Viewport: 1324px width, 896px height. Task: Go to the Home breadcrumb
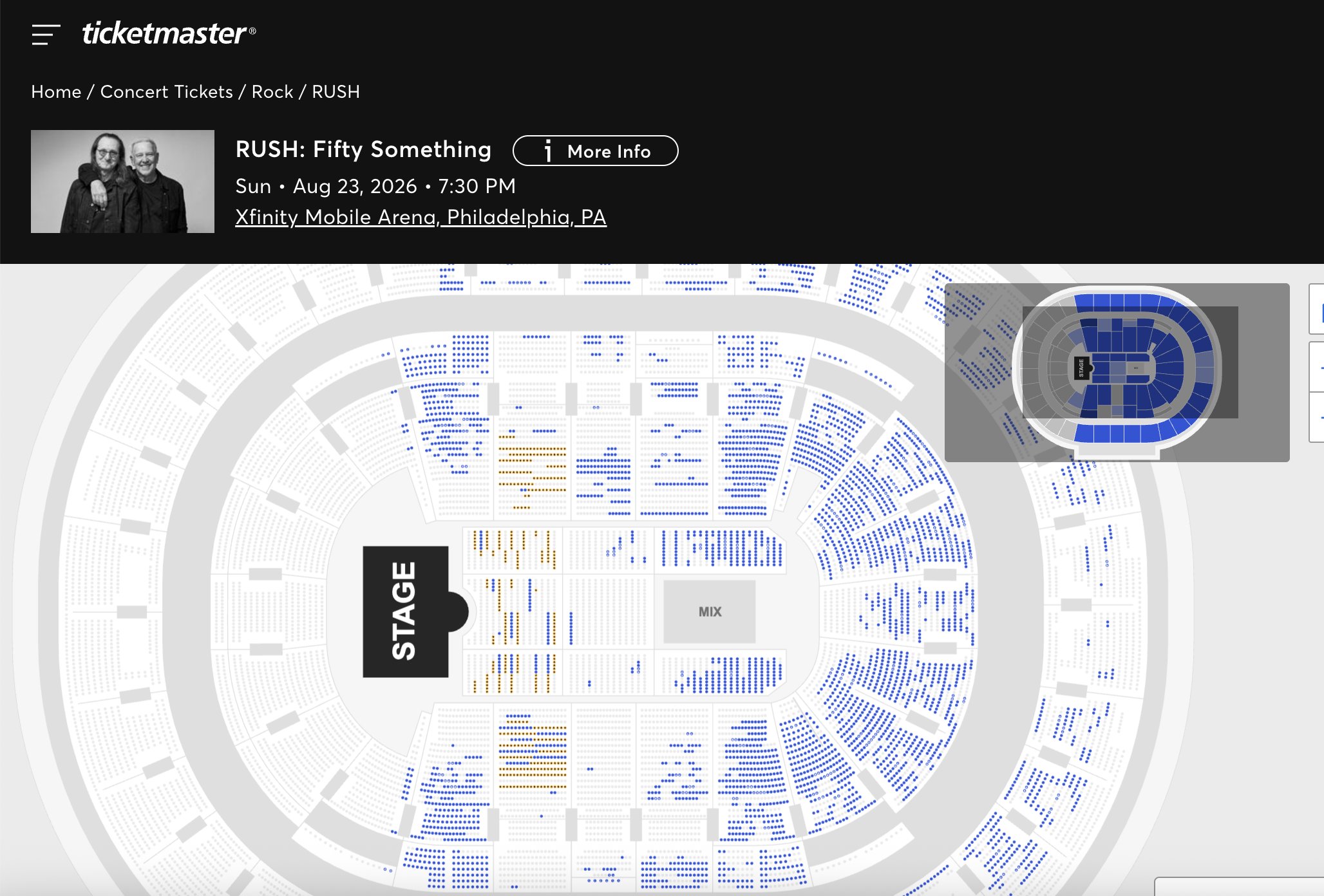point(56,92)
